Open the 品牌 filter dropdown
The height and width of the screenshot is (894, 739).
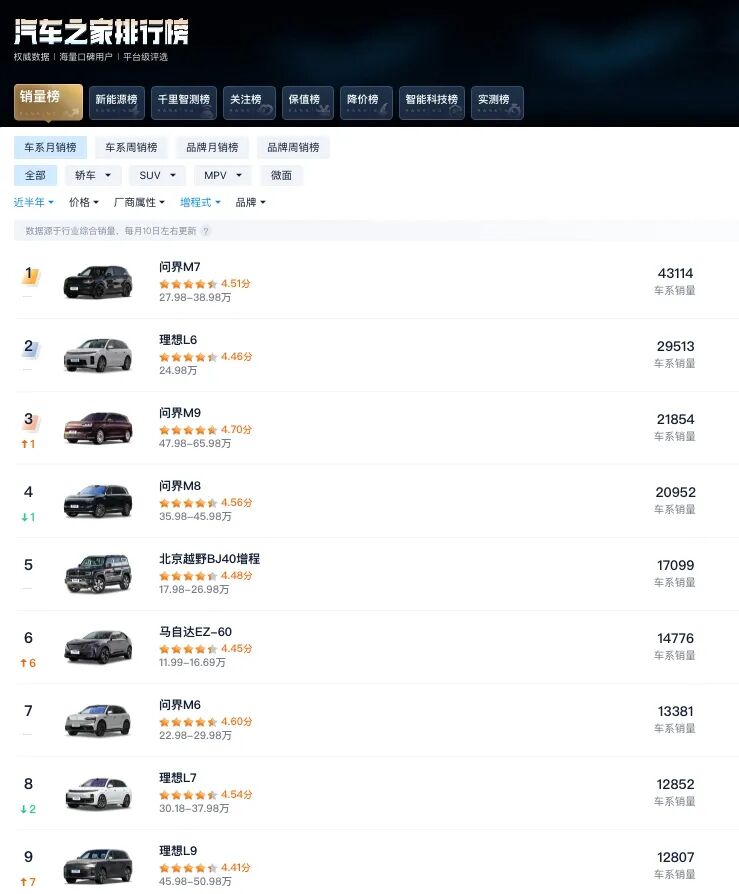[x=251, y=202]
